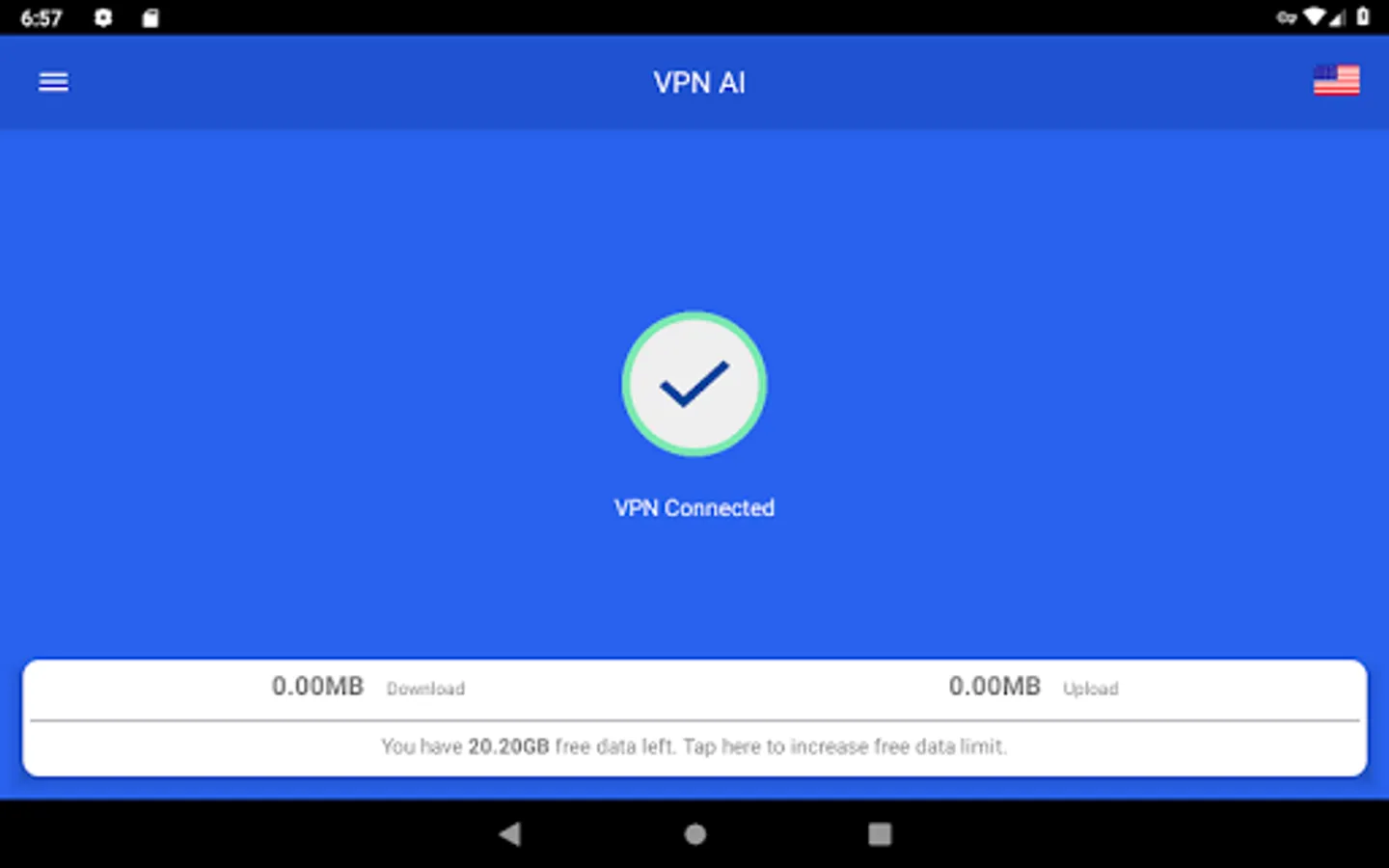Screen dimensions: 1389x868
Task: Tap the 0.00MB Upload statistic
Action: (994, 686)
